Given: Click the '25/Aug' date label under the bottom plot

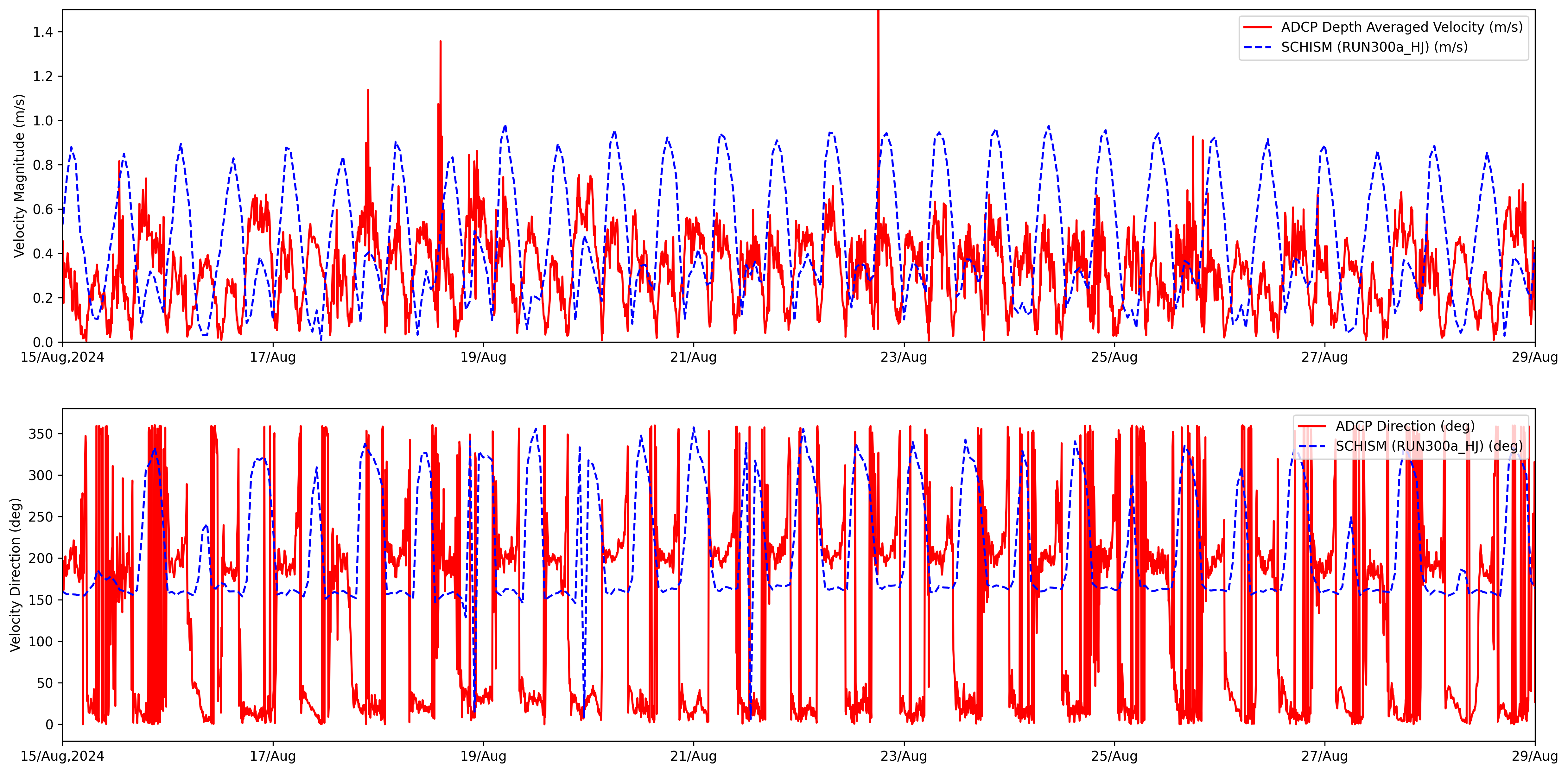Looking at the screenshot, I should pos(1114,756).
